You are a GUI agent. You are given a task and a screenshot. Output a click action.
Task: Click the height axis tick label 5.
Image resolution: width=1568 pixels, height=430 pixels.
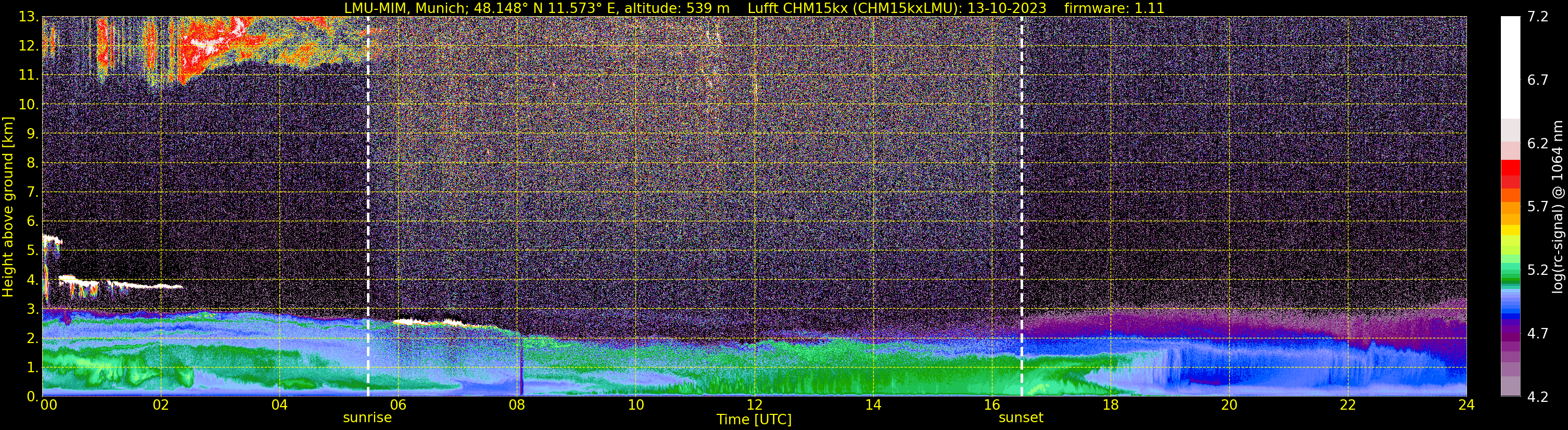32,250
